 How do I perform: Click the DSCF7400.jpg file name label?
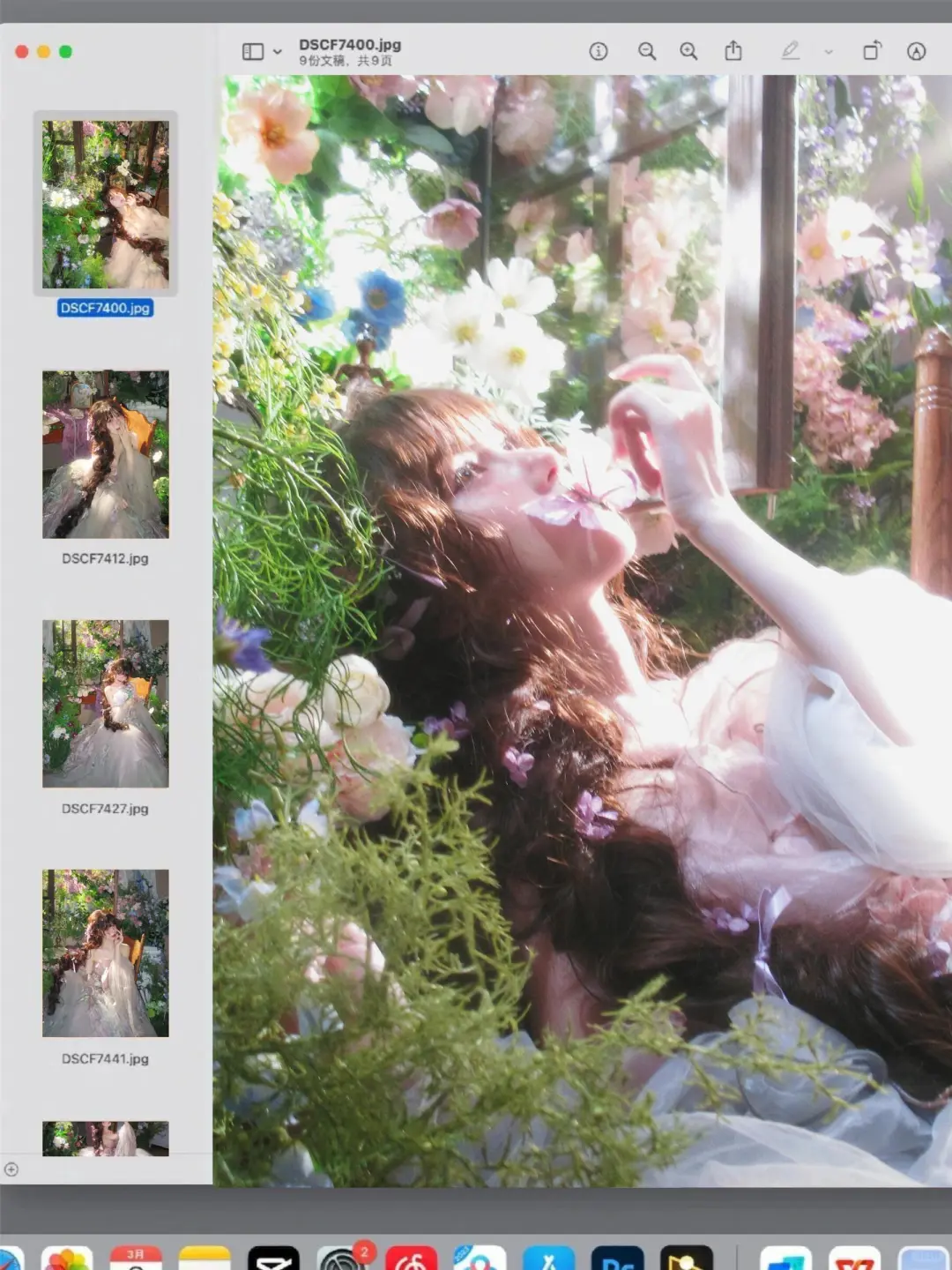[x=106, y=308]
